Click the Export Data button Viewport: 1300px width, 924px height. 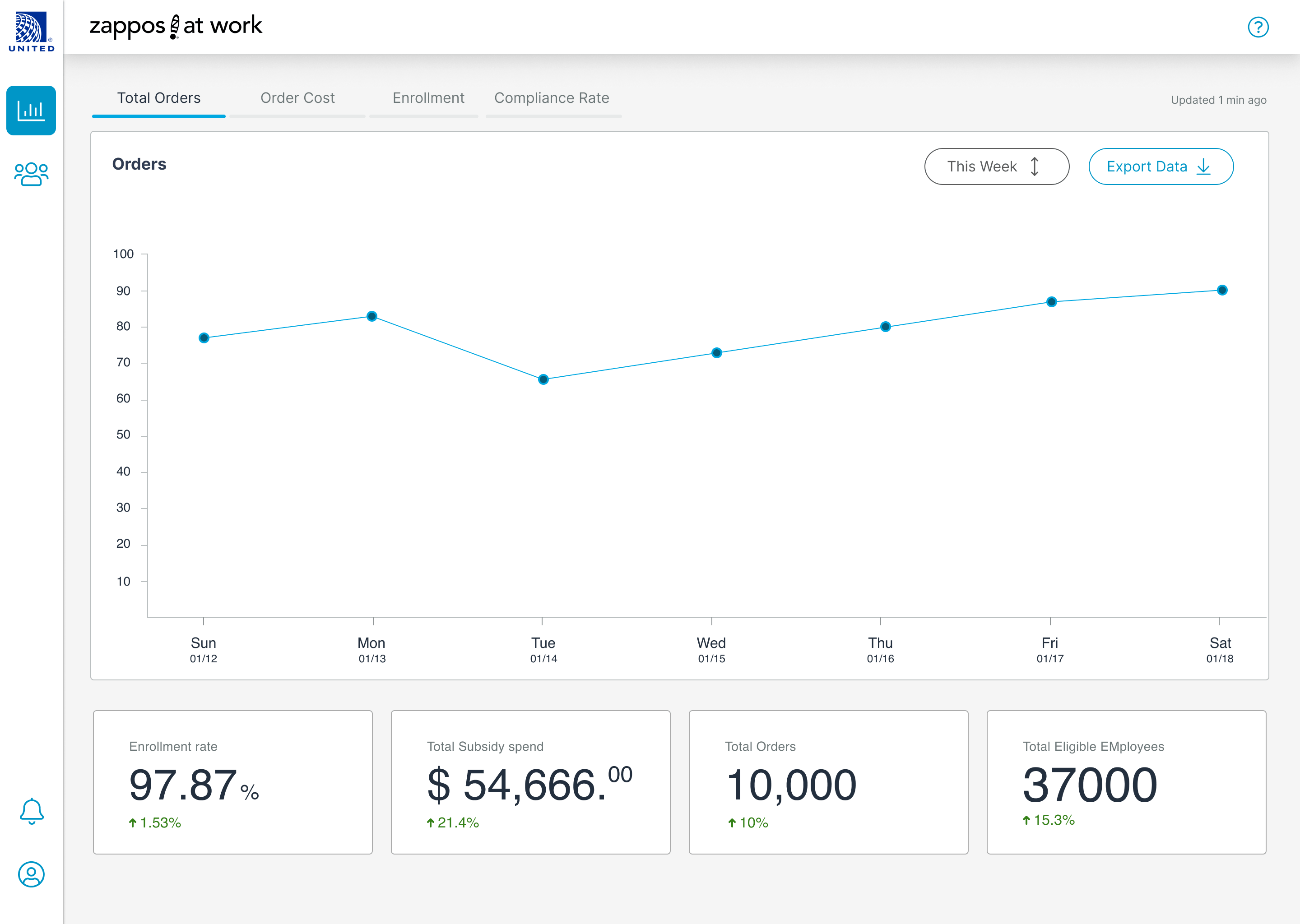1160,166
